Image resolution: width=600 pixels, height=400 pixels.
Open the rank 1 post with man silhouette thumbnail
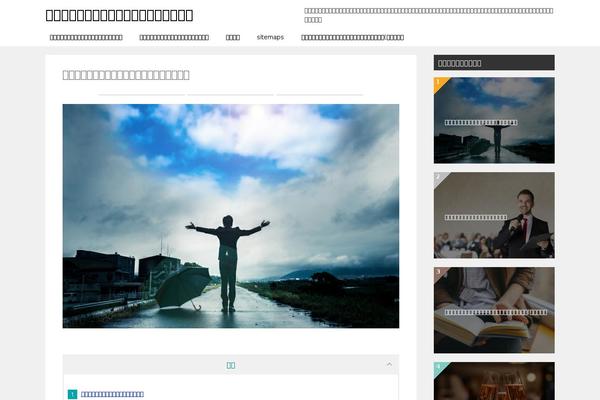click(494, 120)
